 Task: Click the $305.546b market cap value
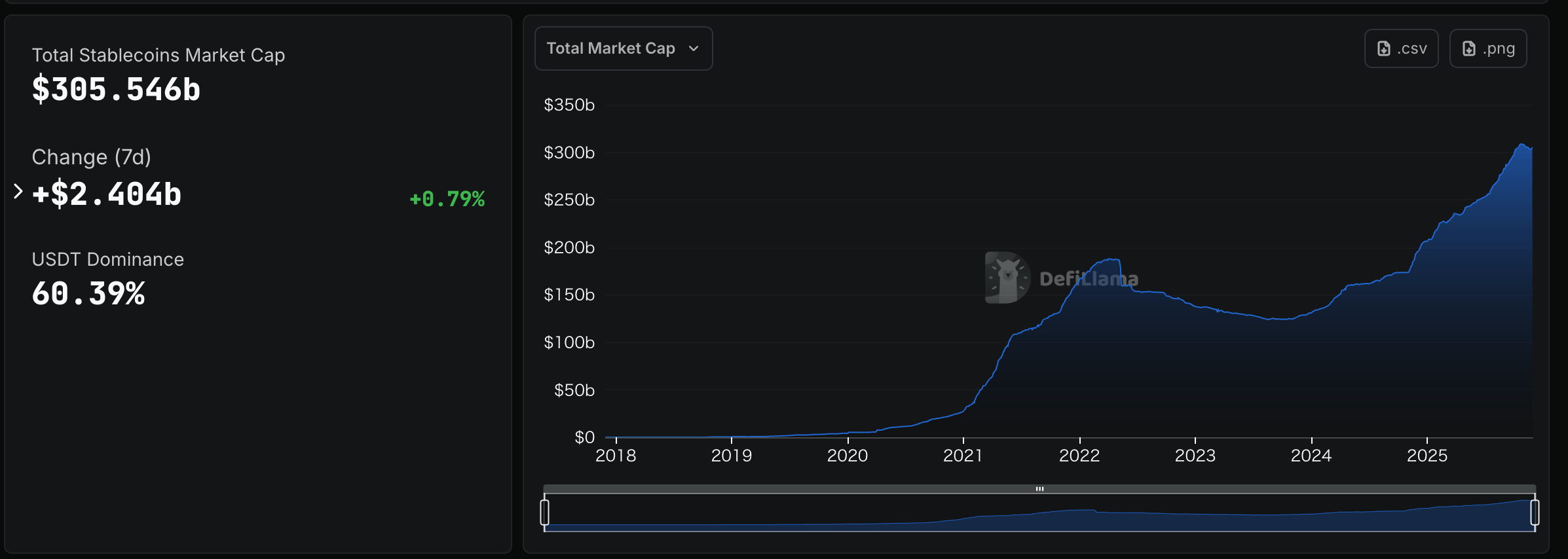[116, 89]
